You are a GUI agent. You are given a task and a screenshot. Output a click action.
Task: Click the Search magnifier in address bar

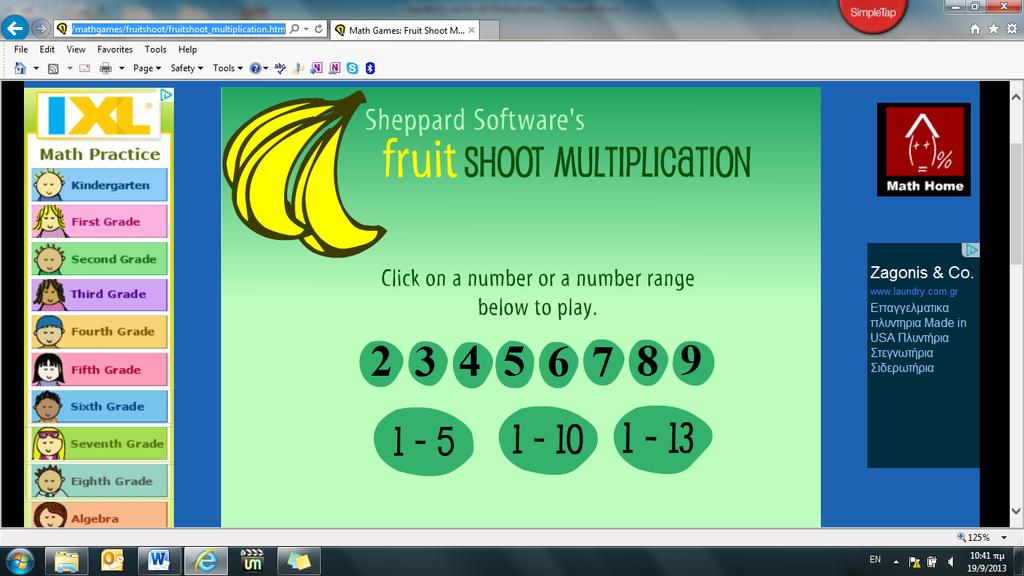coord(295,29)
